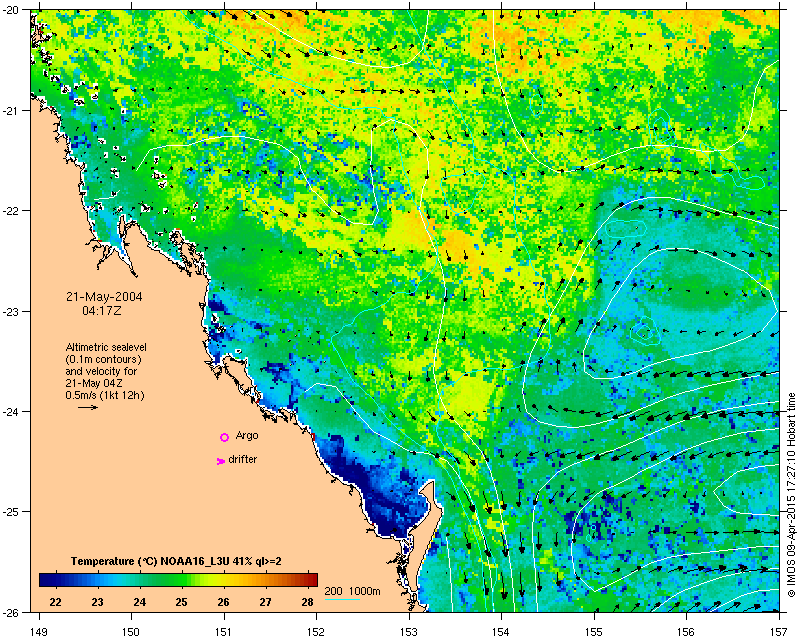Click the latitude axis label -23

(x=11, y=311)
